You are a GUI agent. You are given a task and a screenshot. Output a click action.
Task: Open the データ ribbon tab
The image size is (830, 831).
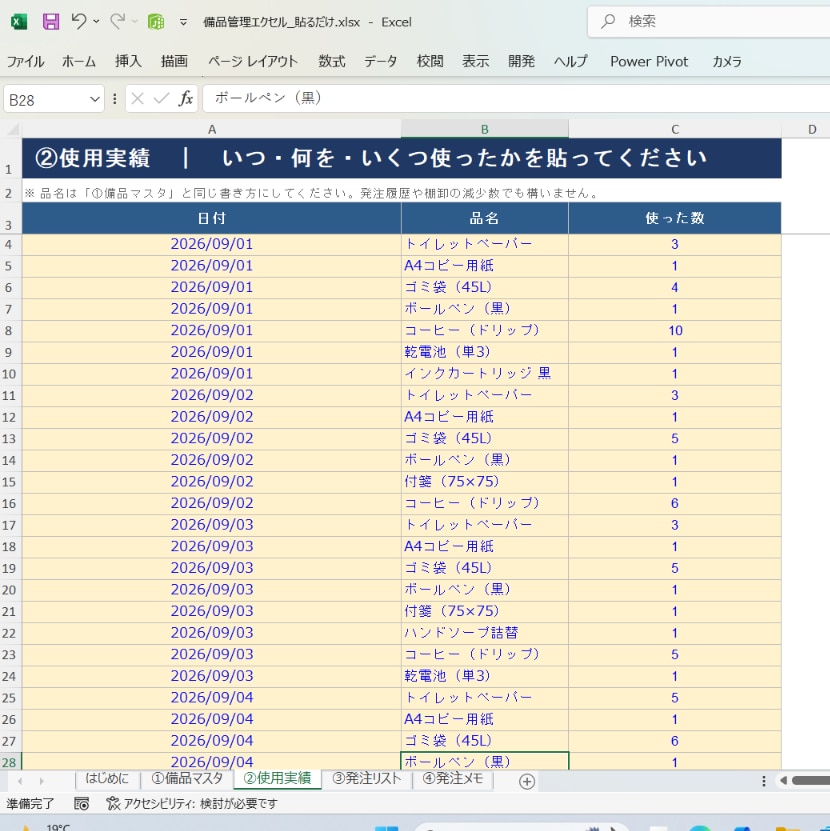coord(380,61)
